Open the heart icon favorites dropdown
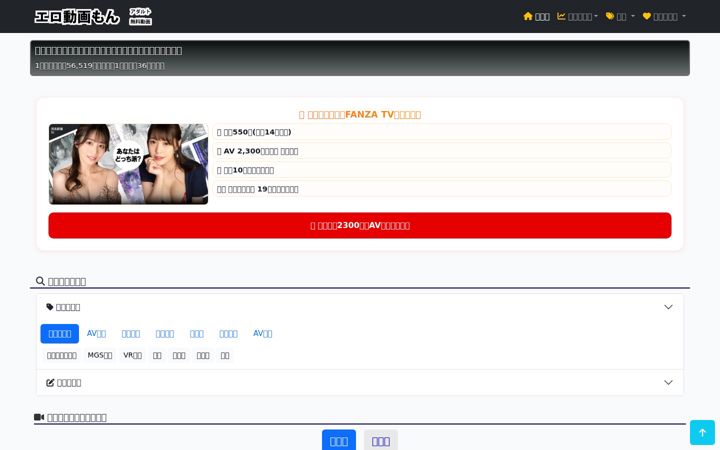The width and height of the screenshot is (720, 450). [x=664, y=17]
